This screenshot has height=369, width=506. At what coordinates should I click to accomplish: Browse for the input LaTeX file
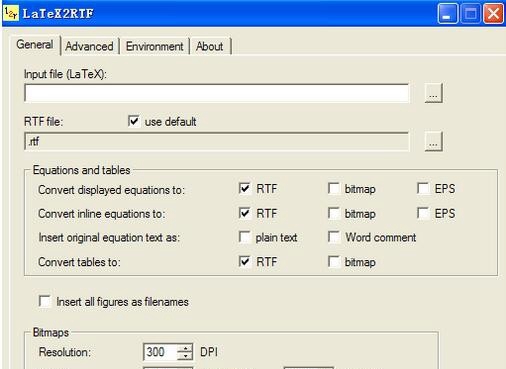click(x=433, y=93)
